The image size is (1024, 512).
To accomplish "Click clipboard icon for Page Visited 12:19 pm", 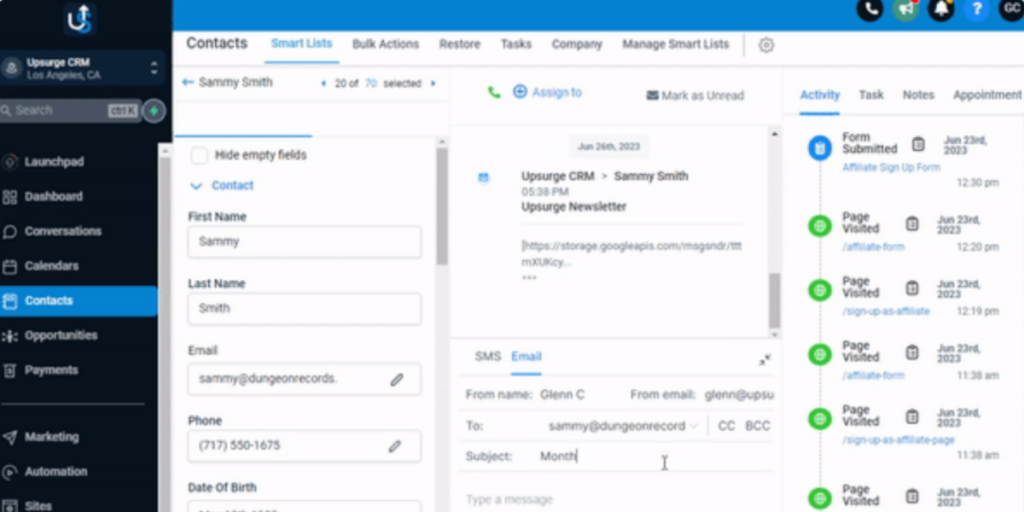I will pos(912,288).
